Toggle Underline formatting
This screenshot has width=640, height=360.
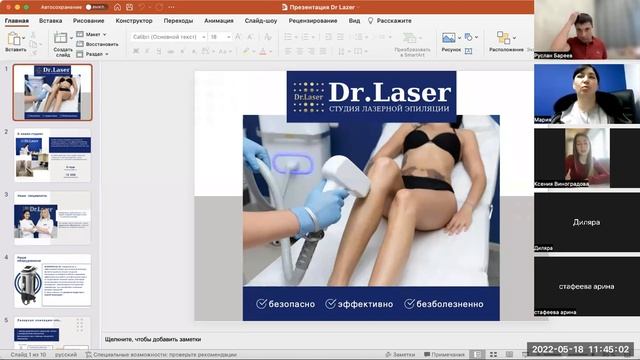tap(159, 51)
